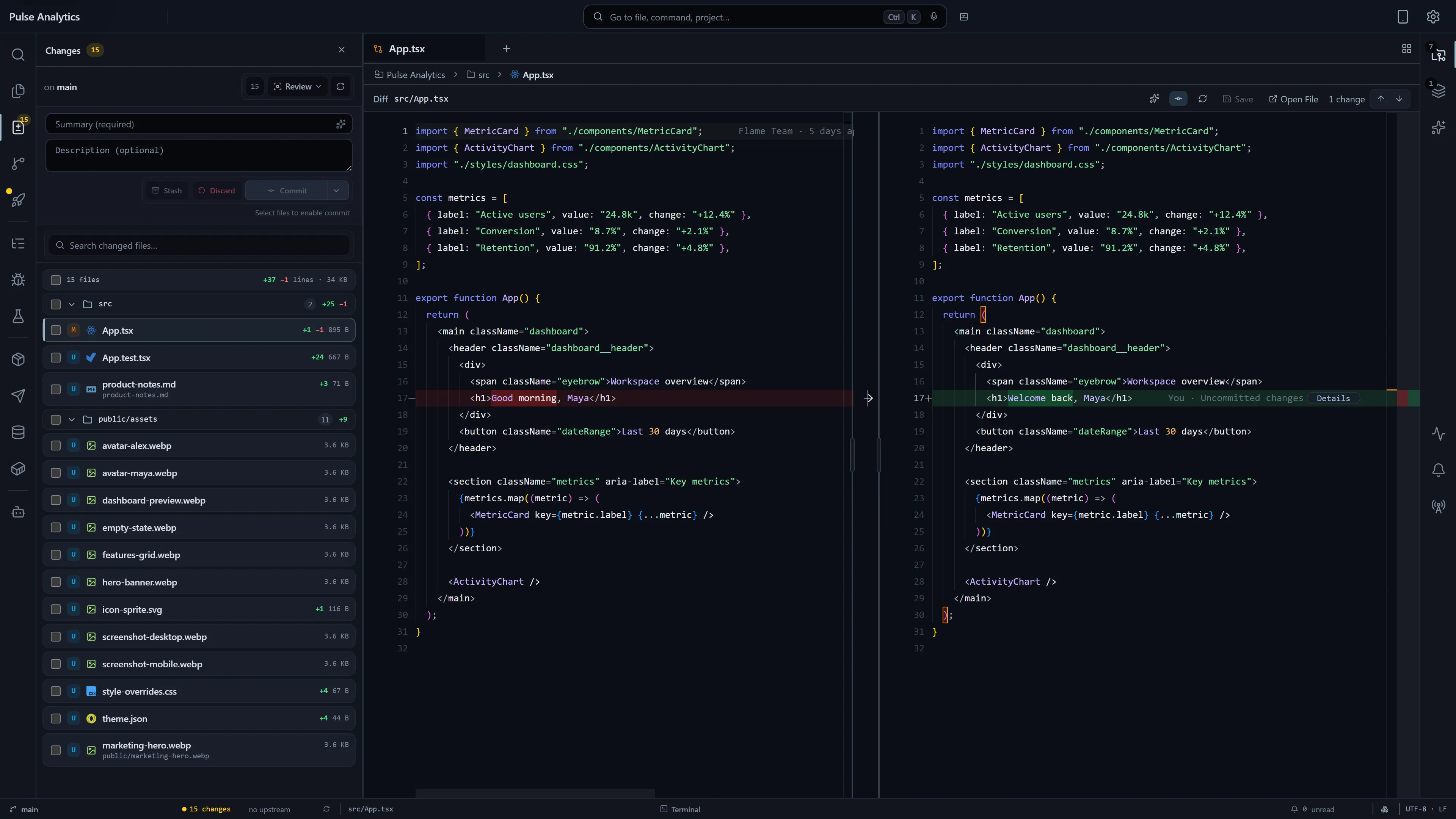Screen dimensions: 1456x819
Task: Revert change with arrow between diff panes
Action: [x=868, y=398]
